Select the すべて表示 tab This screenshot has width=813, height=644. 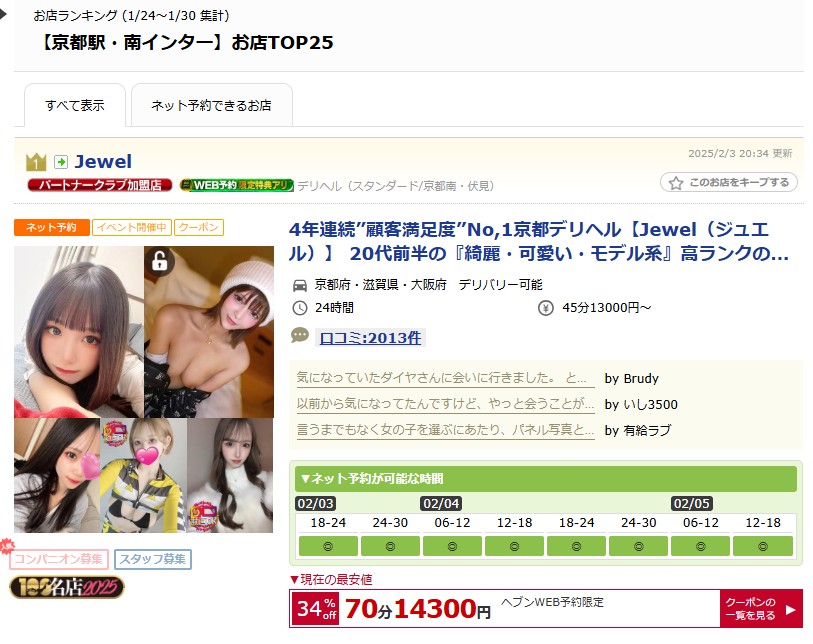click(x=75, y=105)
